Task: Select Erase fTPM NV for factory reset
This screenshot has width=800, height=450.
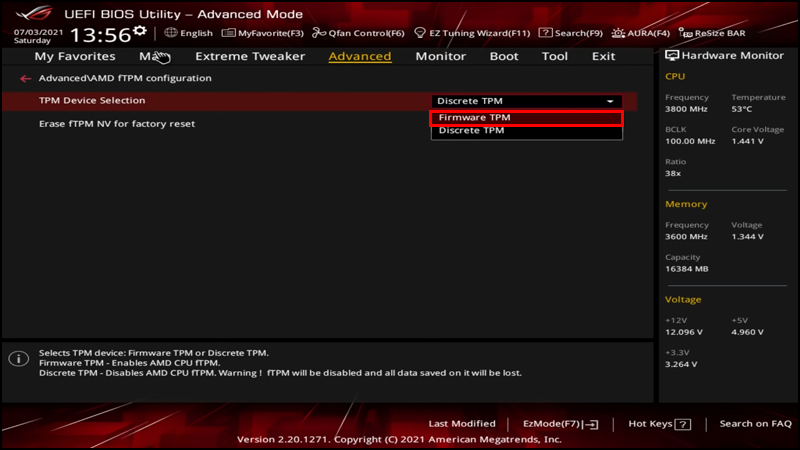Action: [x=117, y=124]
